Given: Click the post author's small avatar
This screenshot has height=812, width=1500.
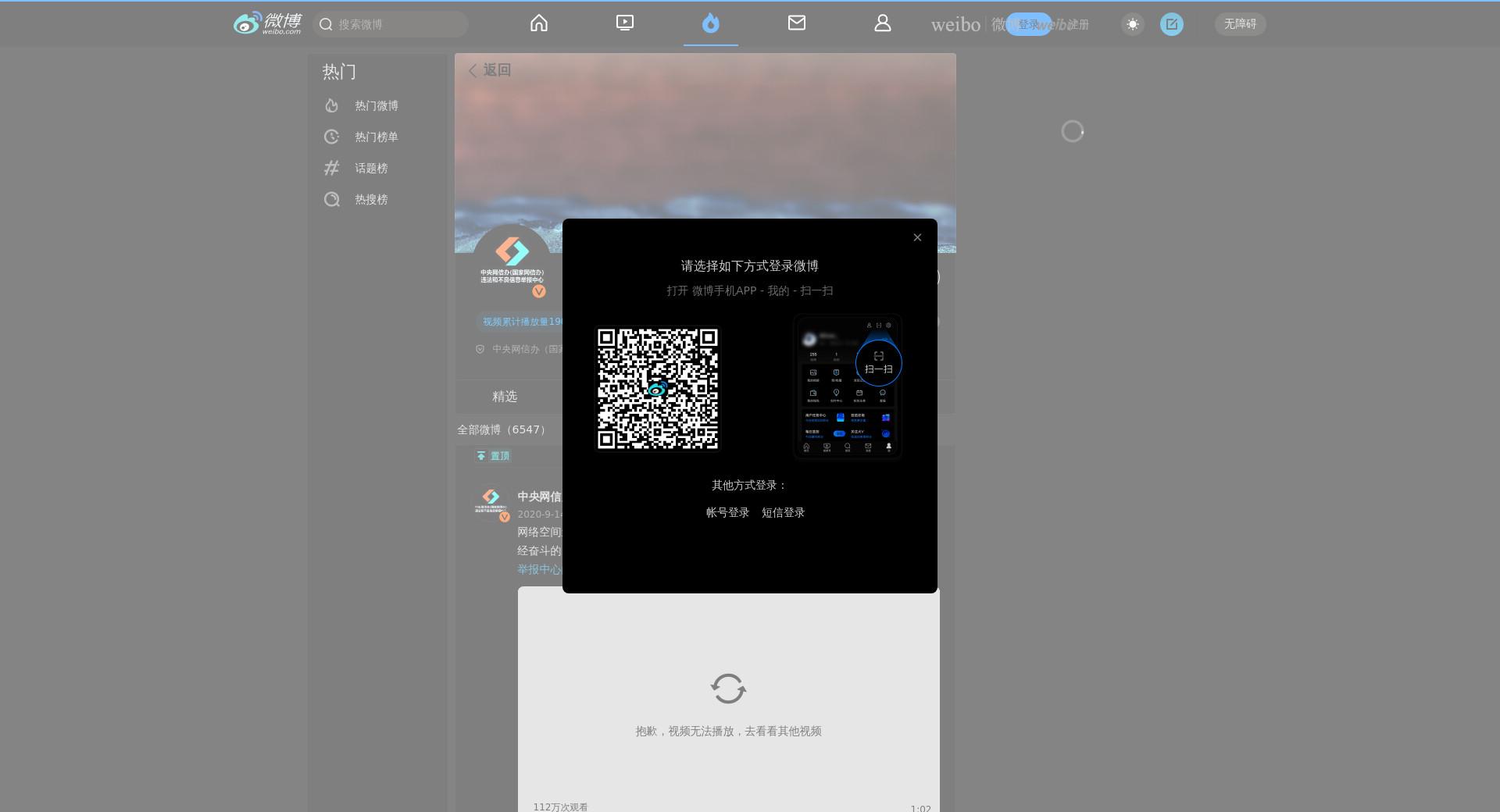Looking at the screenshot, I should click(491, 504).
